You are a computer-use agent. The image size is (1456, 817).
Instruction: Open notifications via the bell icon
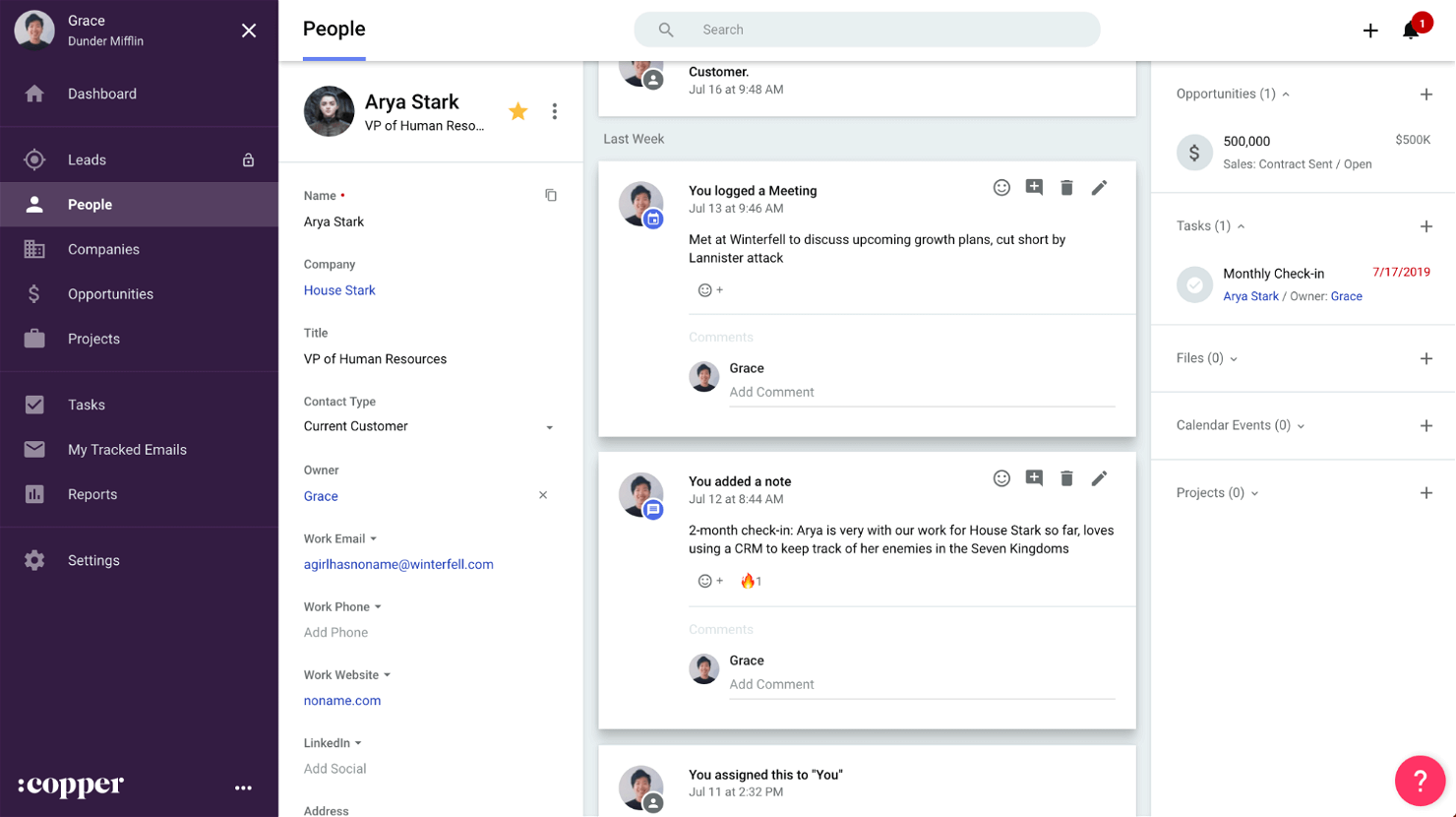1411,30
